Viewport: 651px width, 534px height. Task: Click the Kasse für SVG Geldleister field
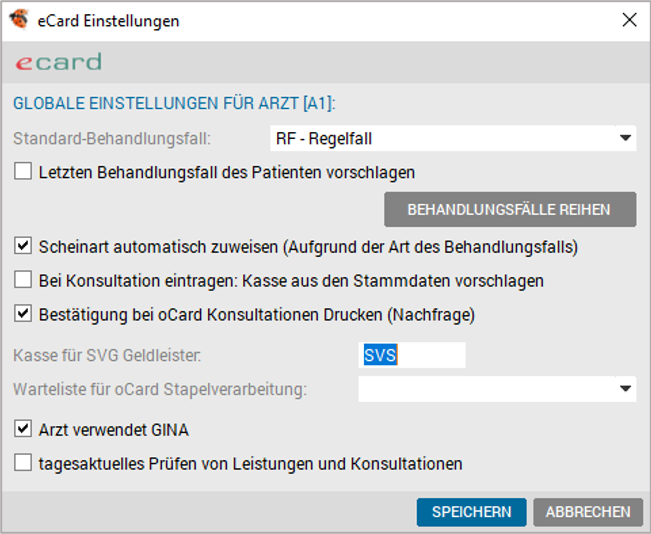(x=412, y=355)
